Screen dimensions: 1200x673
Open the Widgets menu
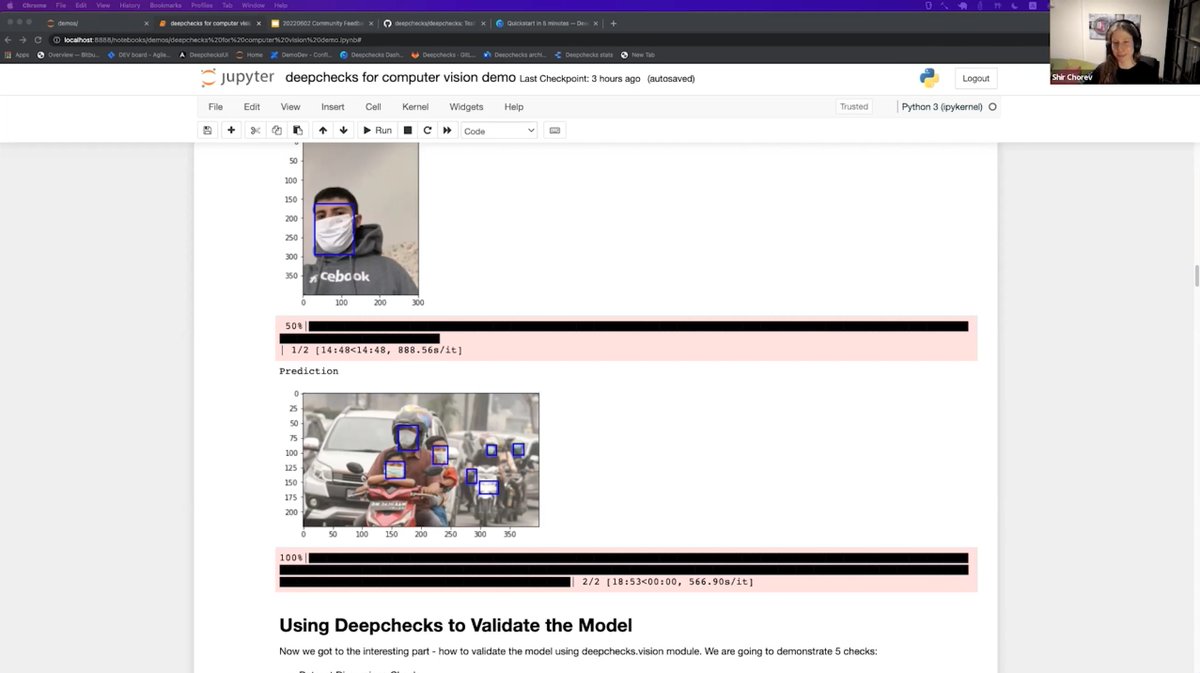click(466, 107)
